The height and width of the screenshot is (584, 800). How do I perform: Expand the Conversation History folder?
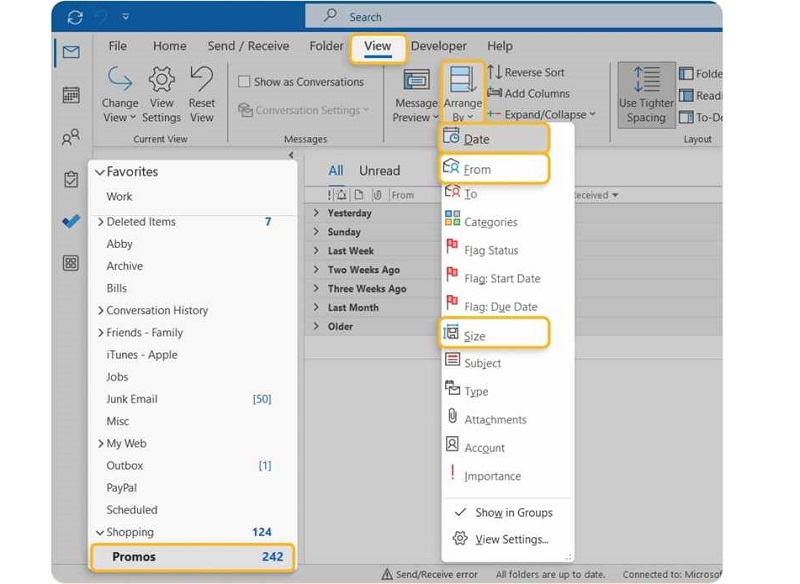pyautogui.click(x=100, y=310)
